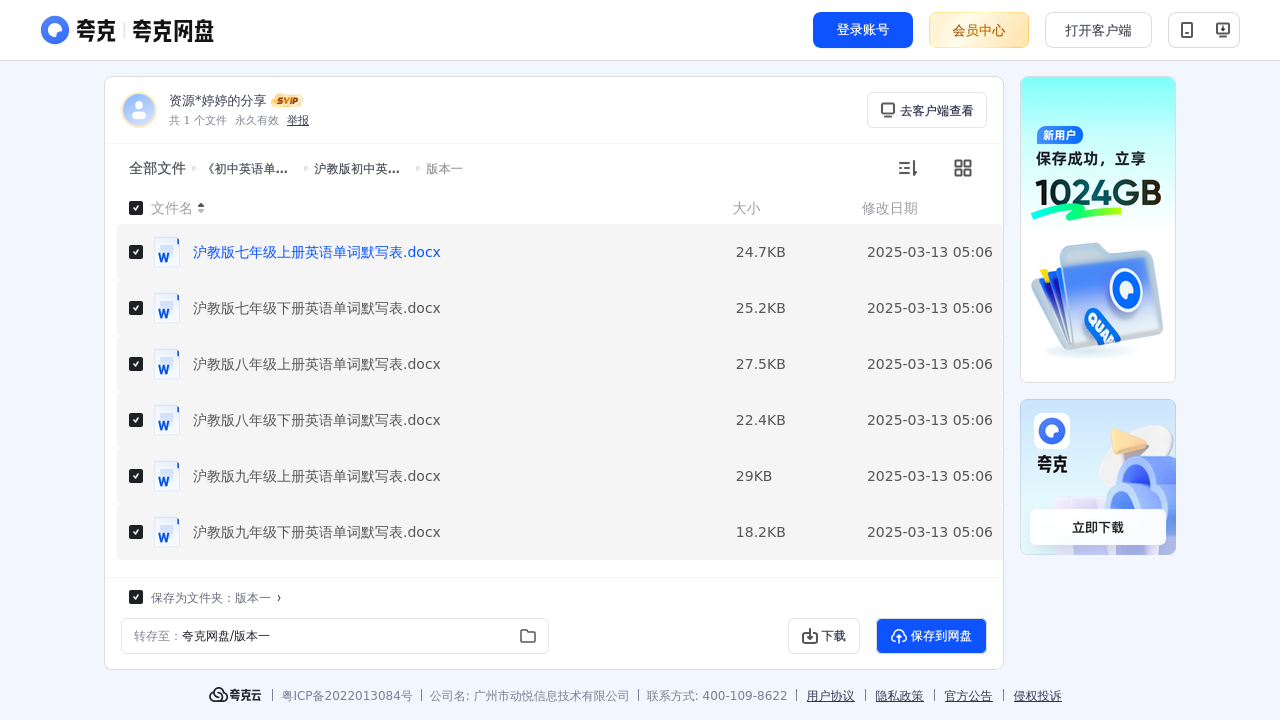Click the 1024GB new-user promo banner
Screen dimensions: 1280x720
point(1098,229)
